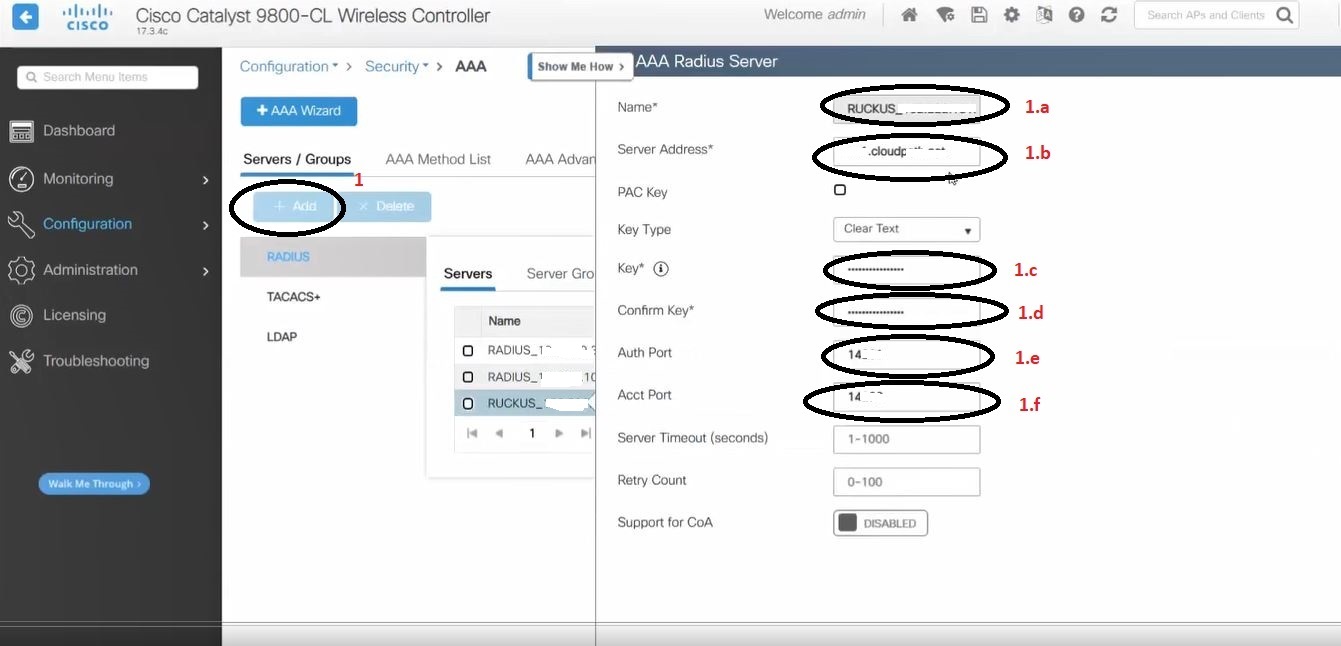Enable the Support for CoA toggle
This screenshot has width=1341, height=646.
point(880,523)
